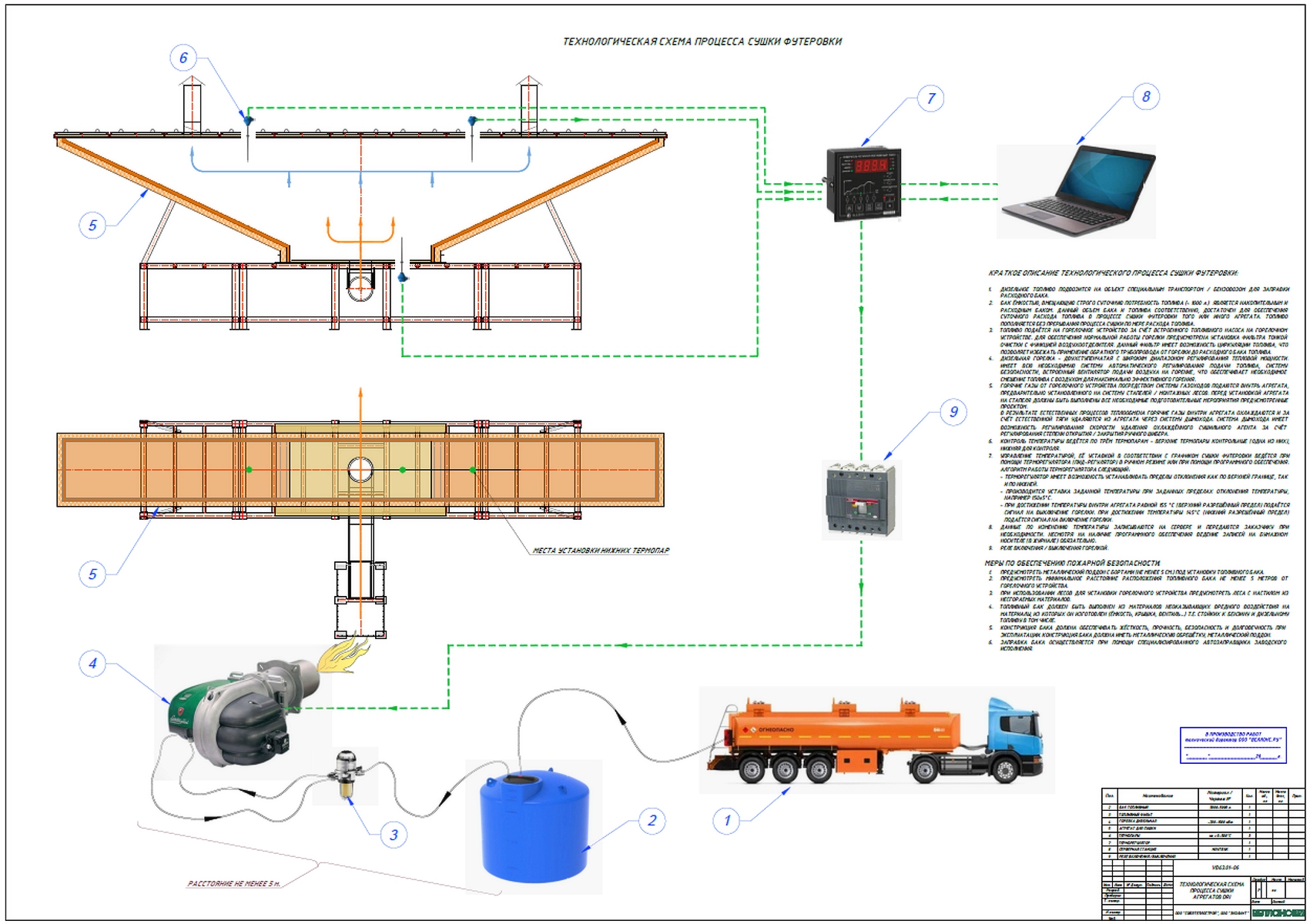Click the red-display temperature controller image
The width and height of the screenshot is (1310, 924).
pos(863,184)
